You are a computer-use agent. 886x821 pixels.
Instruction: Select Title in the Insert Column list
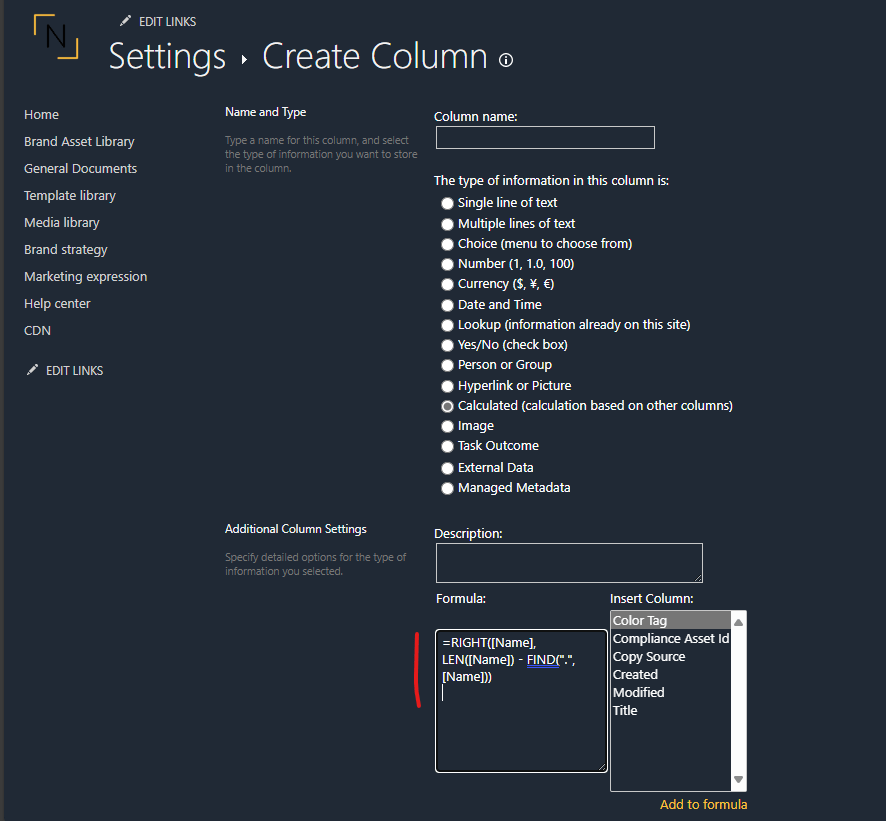[625, 710]
